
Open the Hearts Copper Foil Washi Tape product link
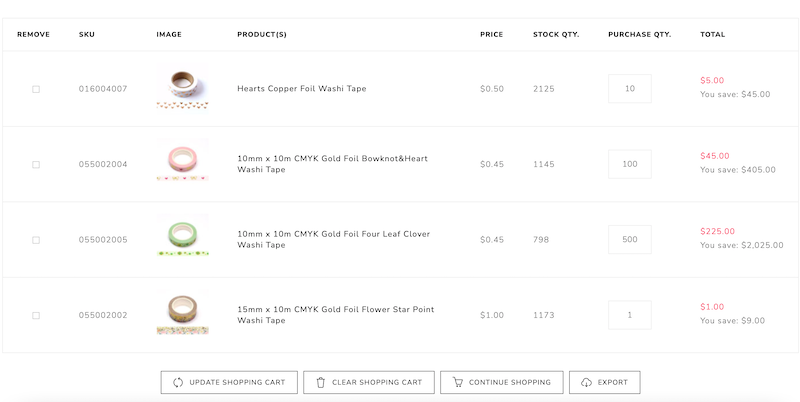pyautogui.click(x=302, y=89)
